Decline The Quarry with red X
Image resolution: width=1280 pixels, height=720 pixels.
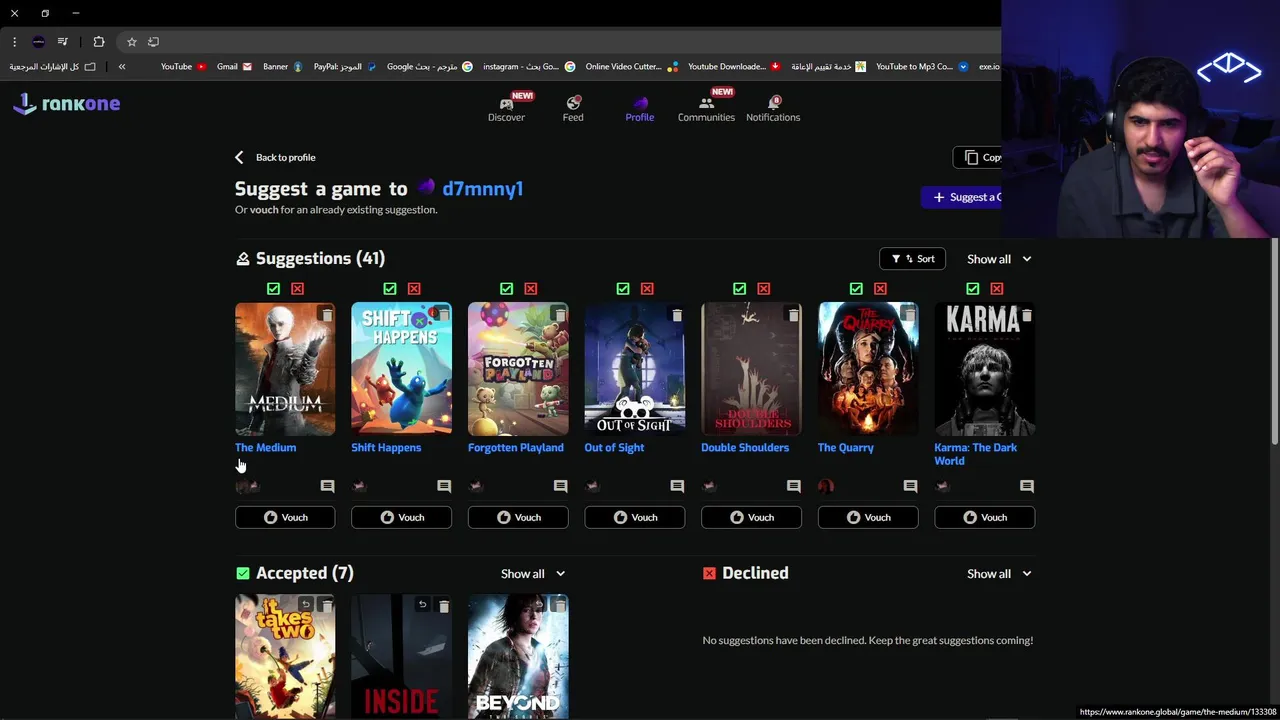pyautogui.click(x=880, y=288)
